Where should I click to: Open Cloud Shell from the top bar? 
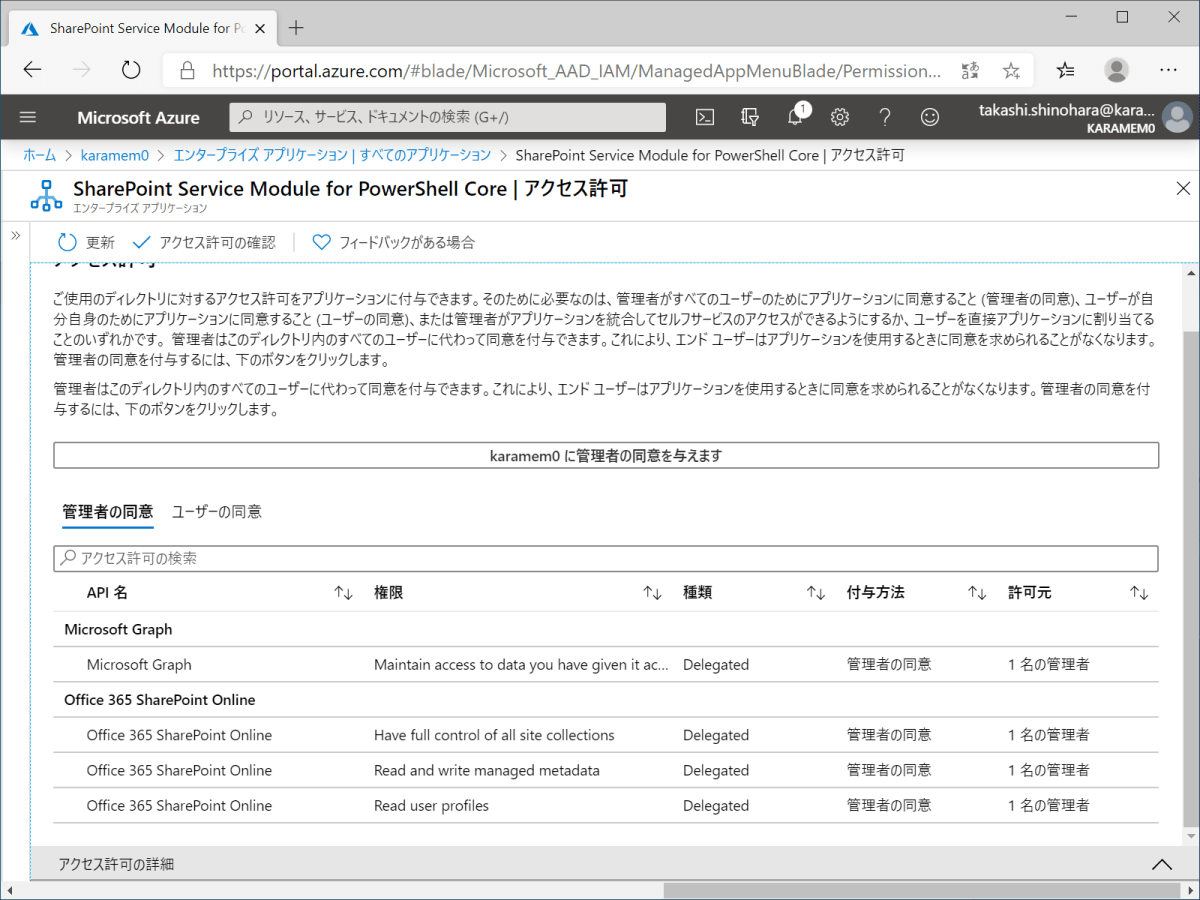705,117
